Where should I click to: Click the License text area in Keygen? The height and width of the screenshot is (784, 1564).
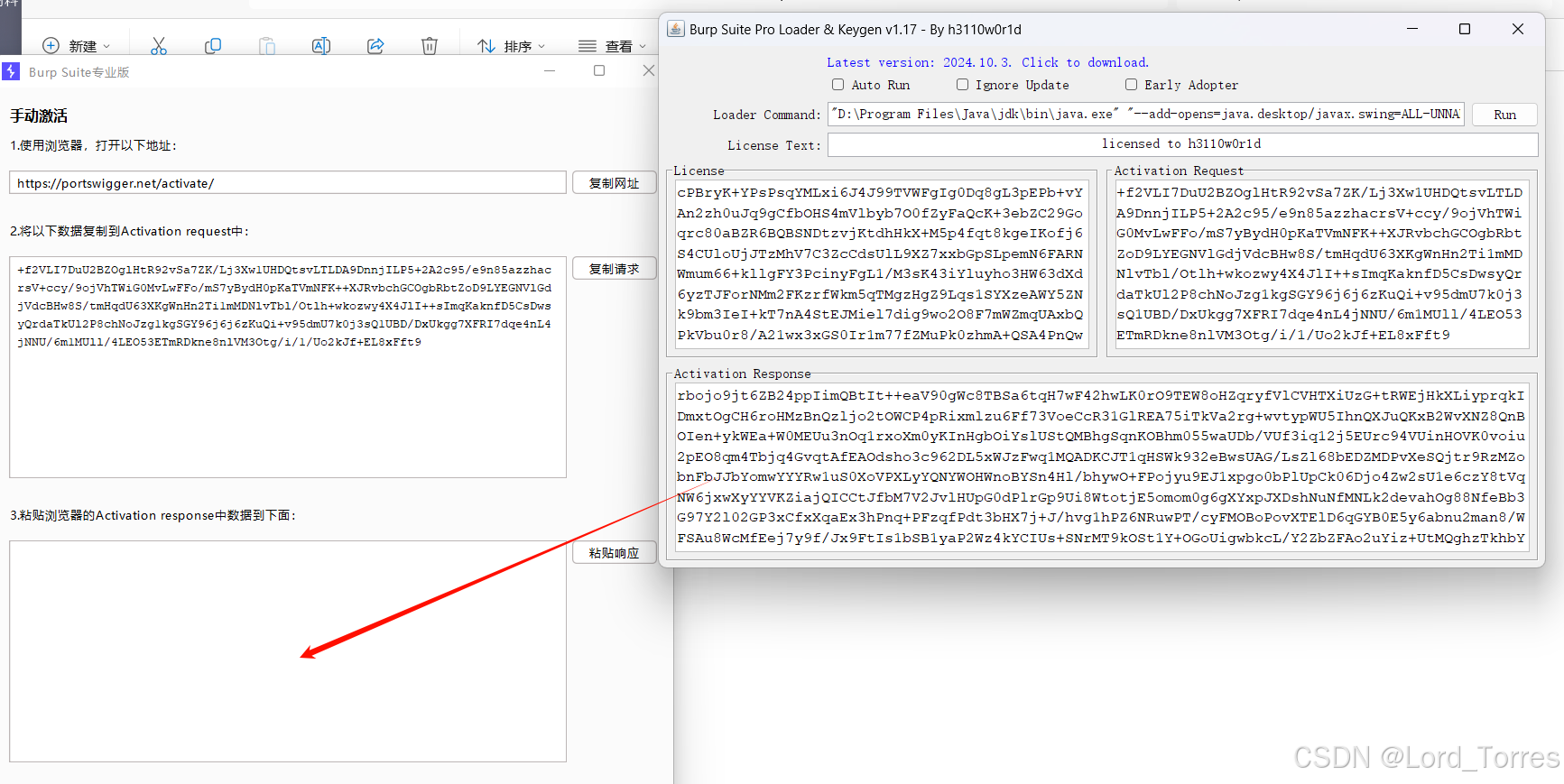point(882,263)
